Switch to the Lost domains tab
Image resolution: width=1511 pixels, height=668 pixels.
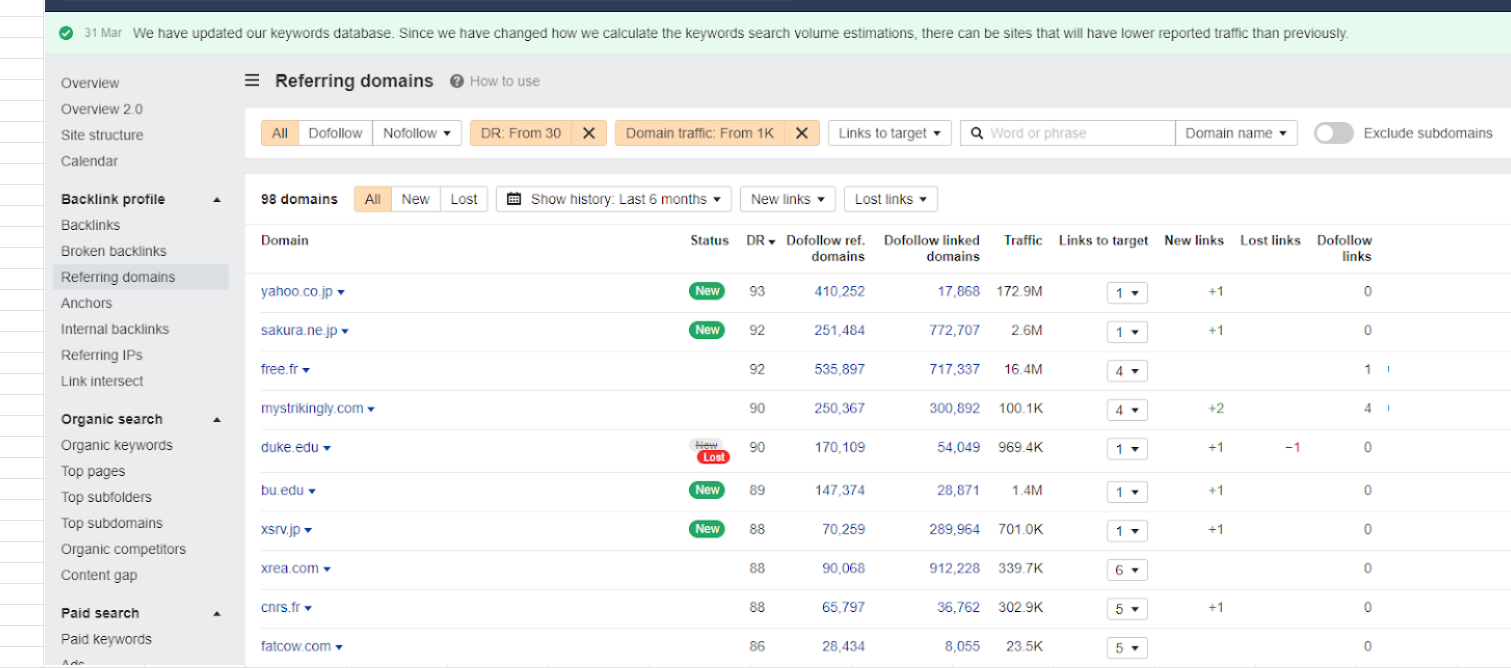point(464,199)
